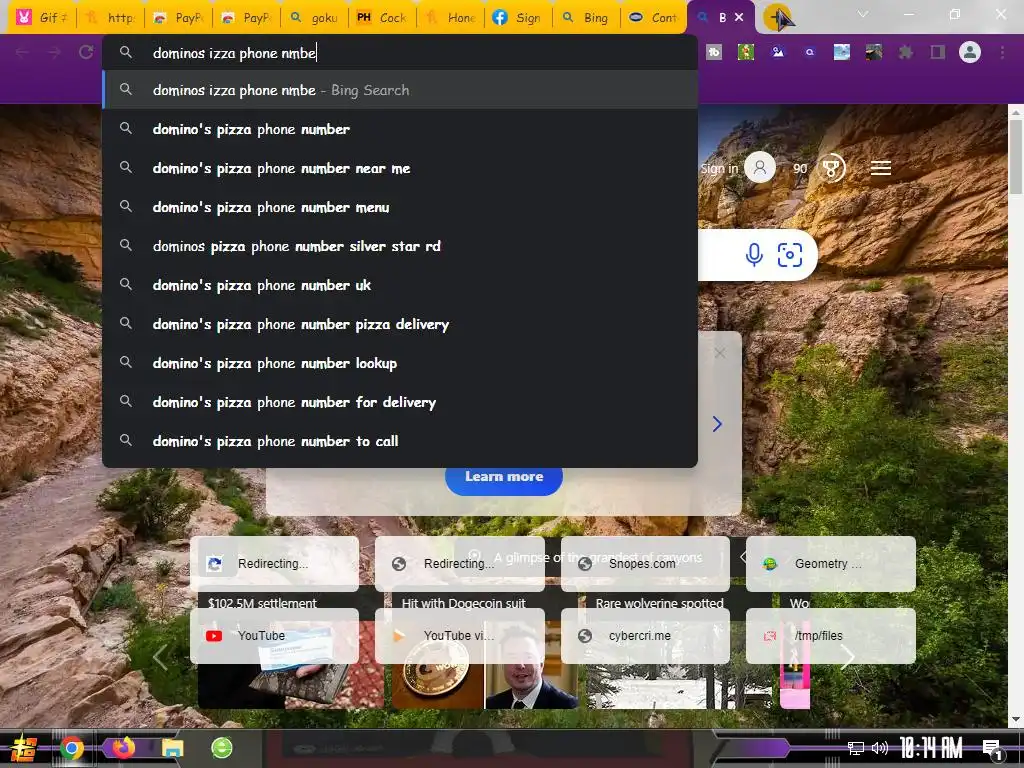Launch Firefox from the taskbar

coord(123,748)
